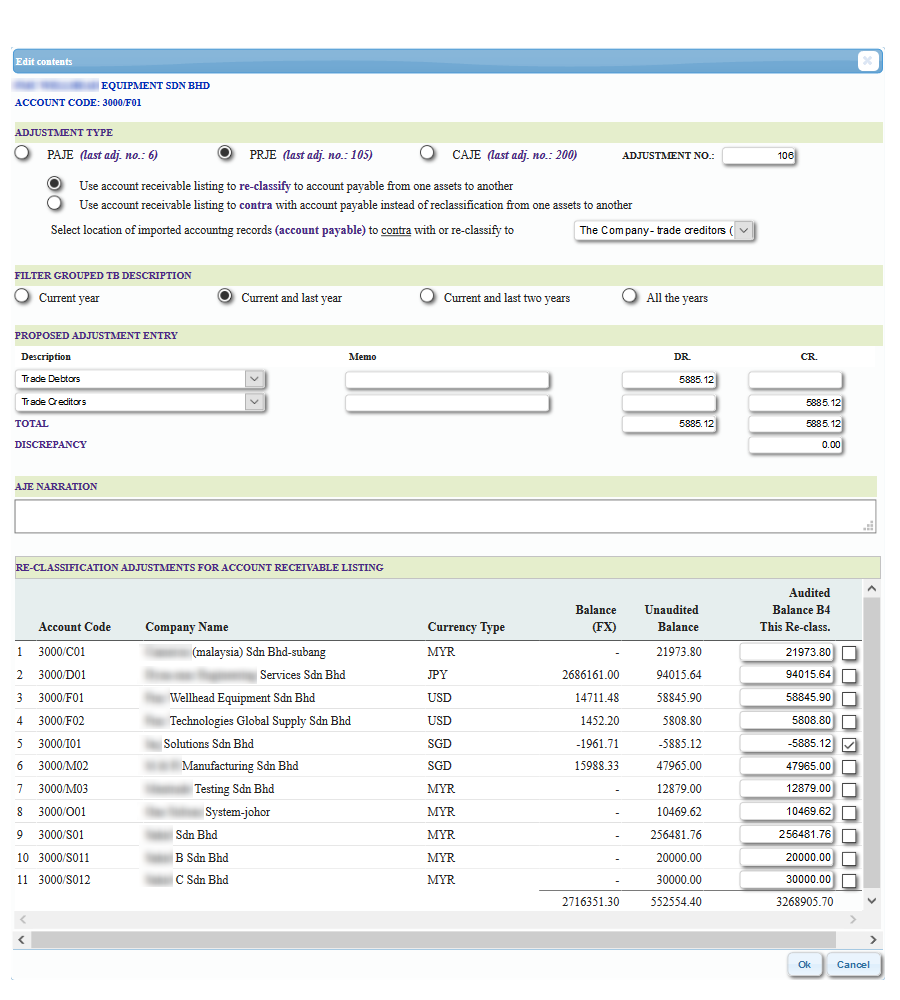Open the Trade Debtors description dropdown

pos(254,379)
